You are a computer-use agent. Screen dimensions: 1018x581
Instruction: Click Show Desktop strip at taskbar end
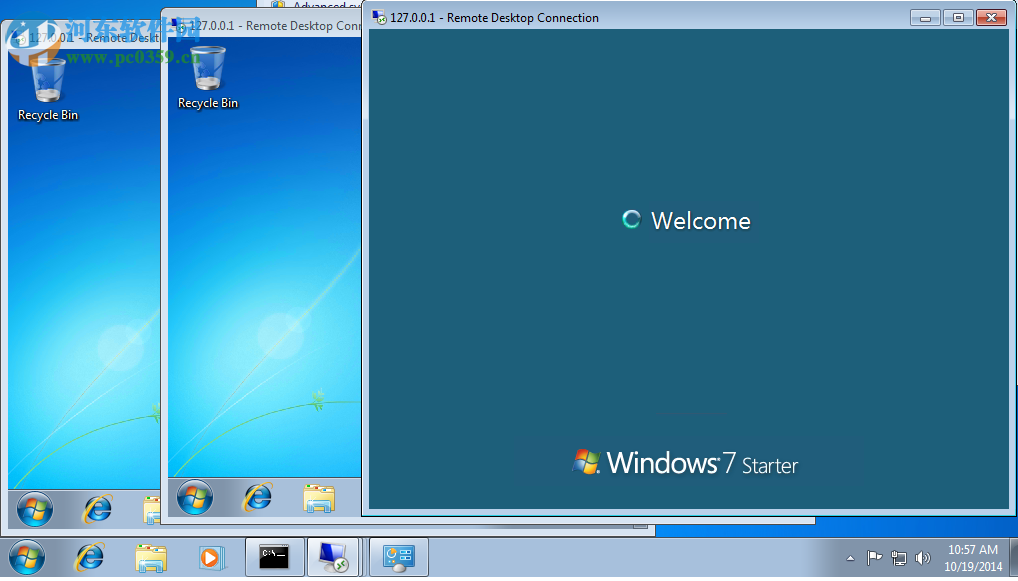pos(1013,557)
